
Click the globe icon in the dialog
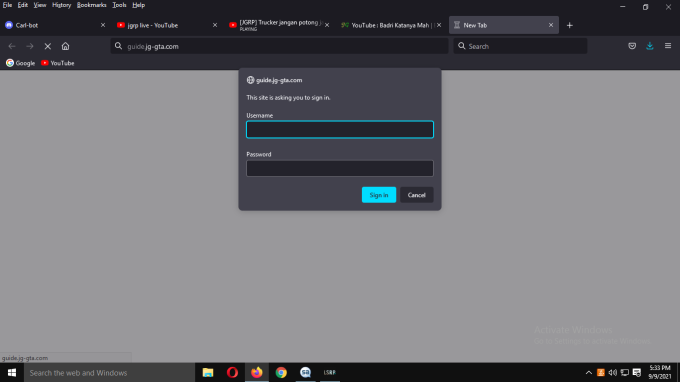250,80
